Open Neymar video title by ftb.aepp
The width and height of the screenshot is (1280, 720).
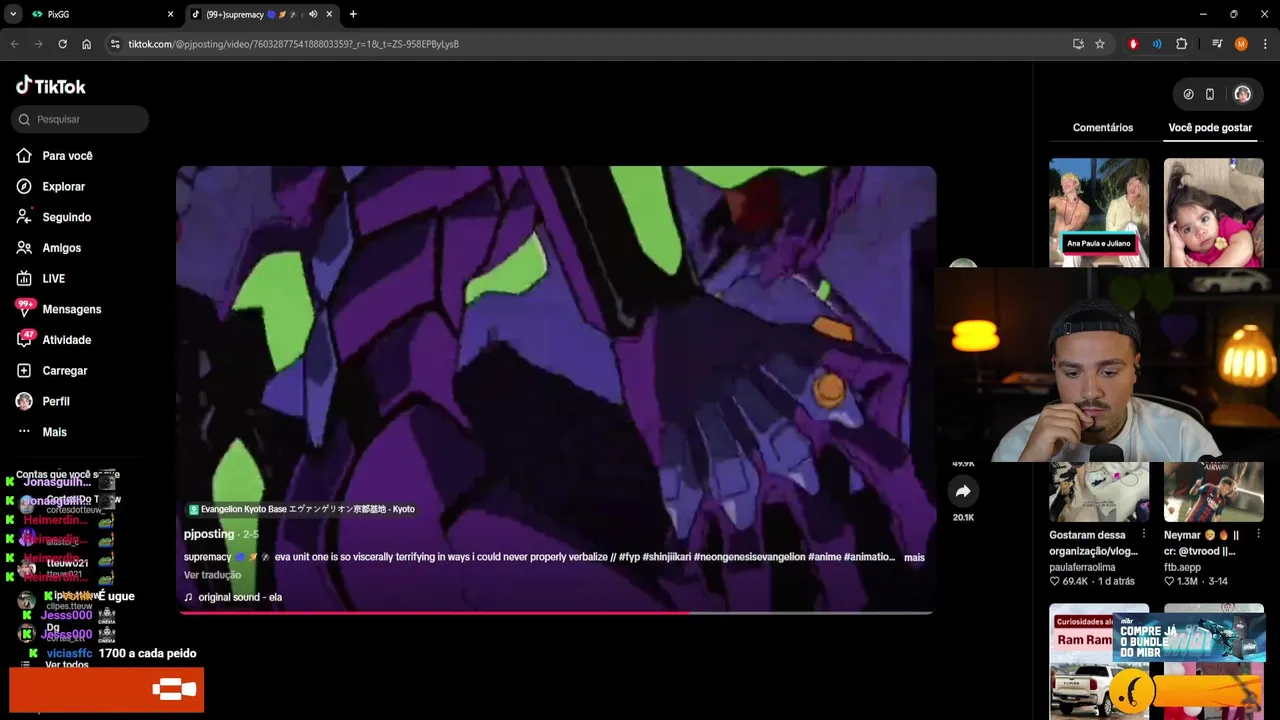[x=1200, y=543]
